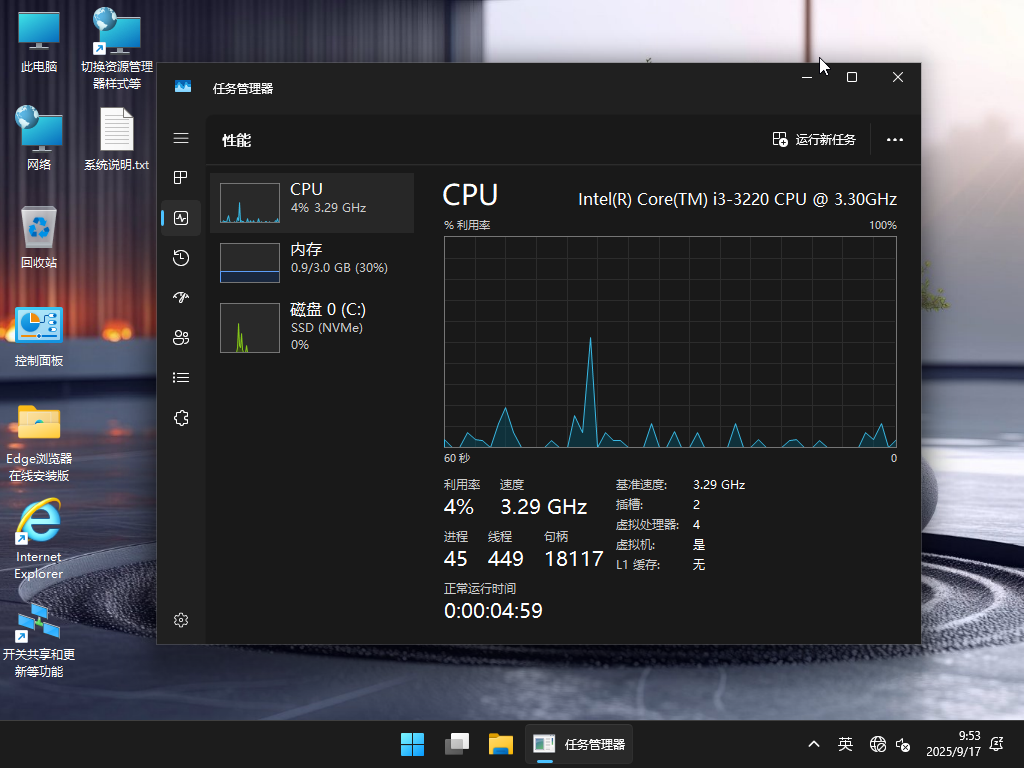1024x768 pixels.
Task: Switch to the Processes page icon
Action: coord(181,178)
